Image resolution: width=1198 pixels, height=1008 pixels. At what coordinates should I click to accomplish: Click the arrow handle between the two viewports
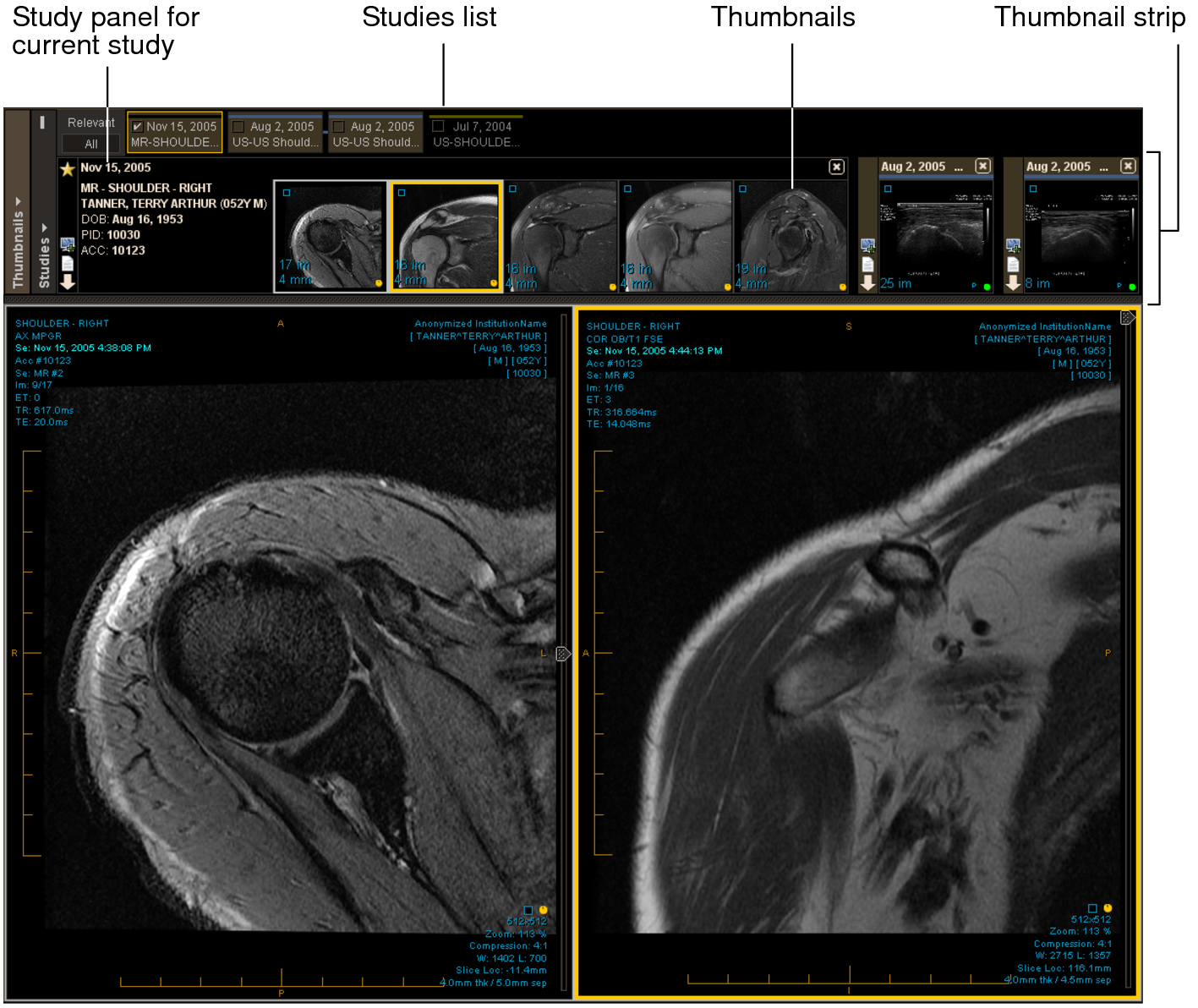click(563, 654)
